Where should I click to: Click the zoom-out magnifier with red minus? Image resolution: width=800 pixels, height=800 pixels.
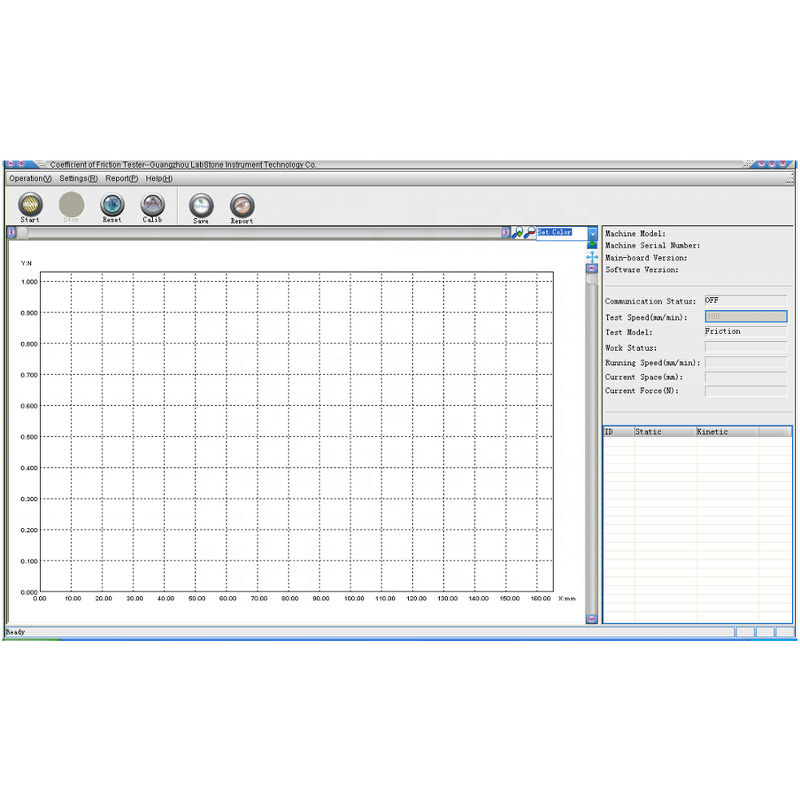click(529, 232)
